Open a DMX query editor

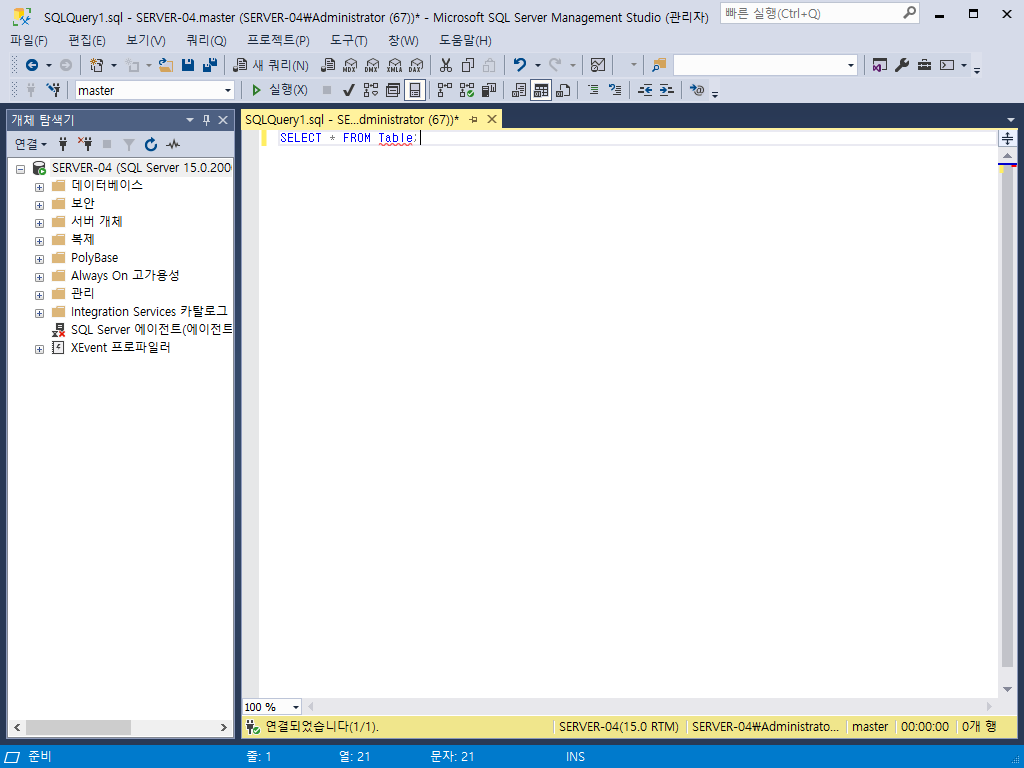(x=372, y=65)
